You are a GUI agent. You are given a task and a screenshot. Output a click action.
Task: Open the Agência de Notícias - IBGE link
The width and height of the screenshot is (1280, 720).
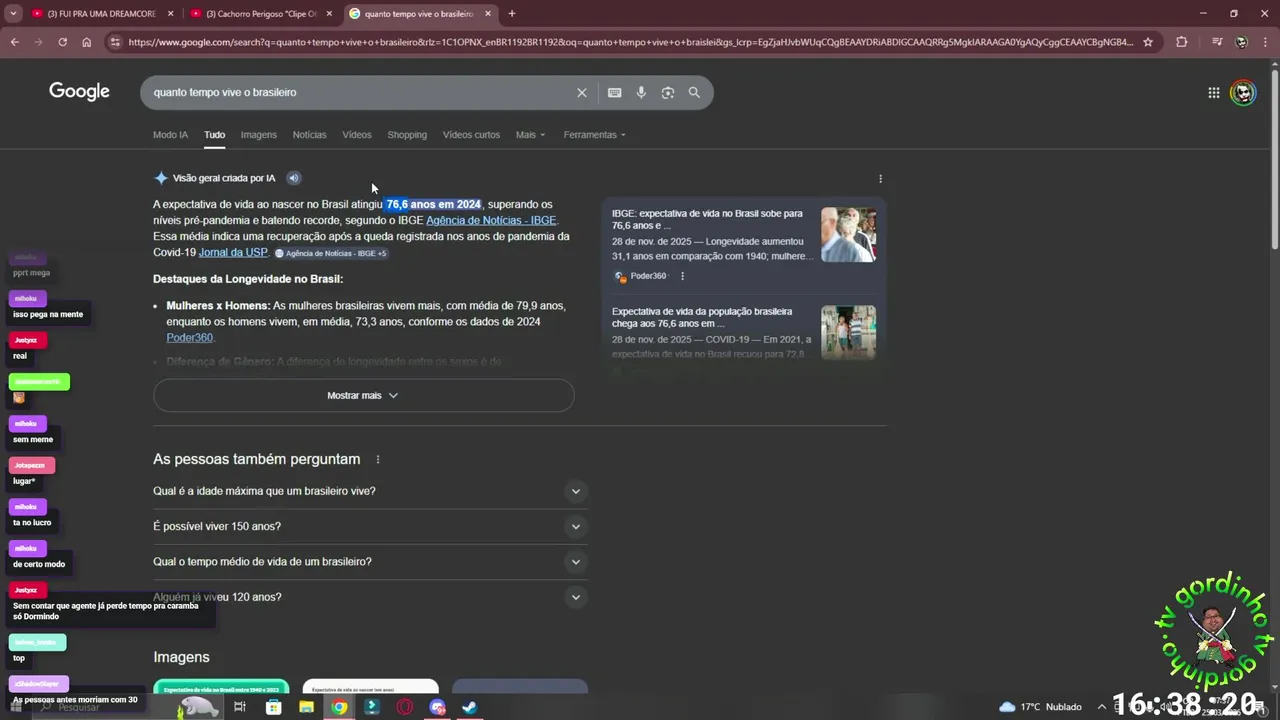click(x=491, y=220)
